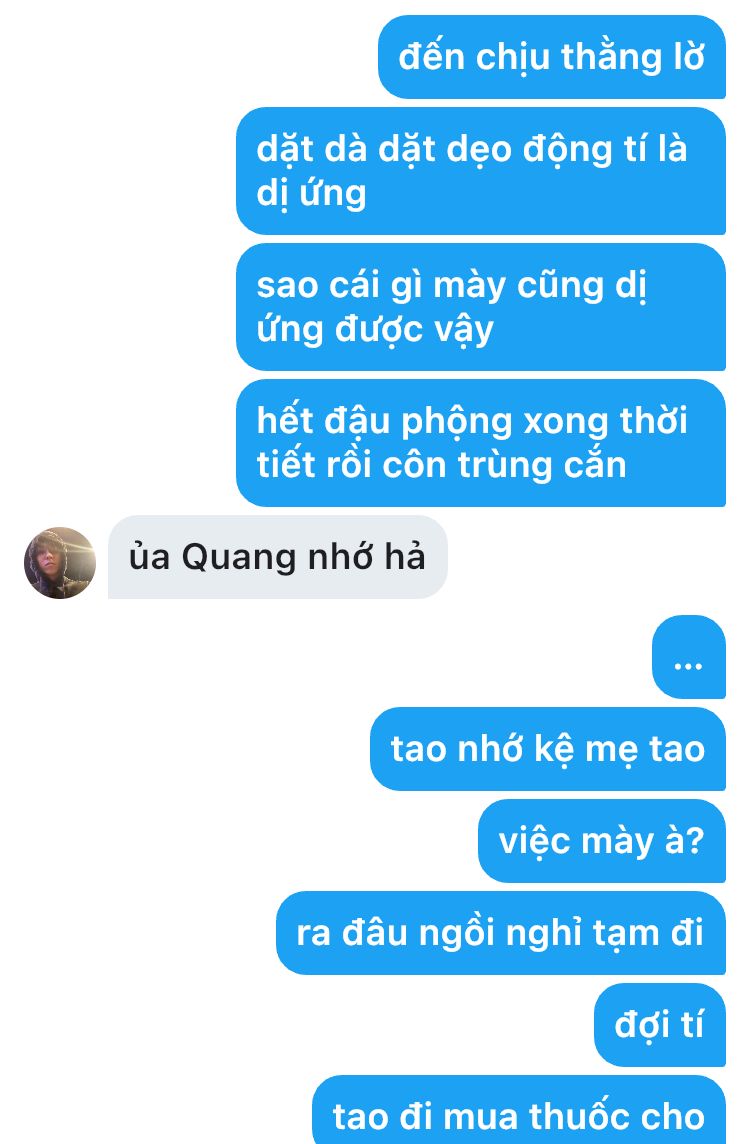Select the 'sao cái gì mày cũng dị ứng' message
Viewport: 750px width, 1144px height.
481,306
